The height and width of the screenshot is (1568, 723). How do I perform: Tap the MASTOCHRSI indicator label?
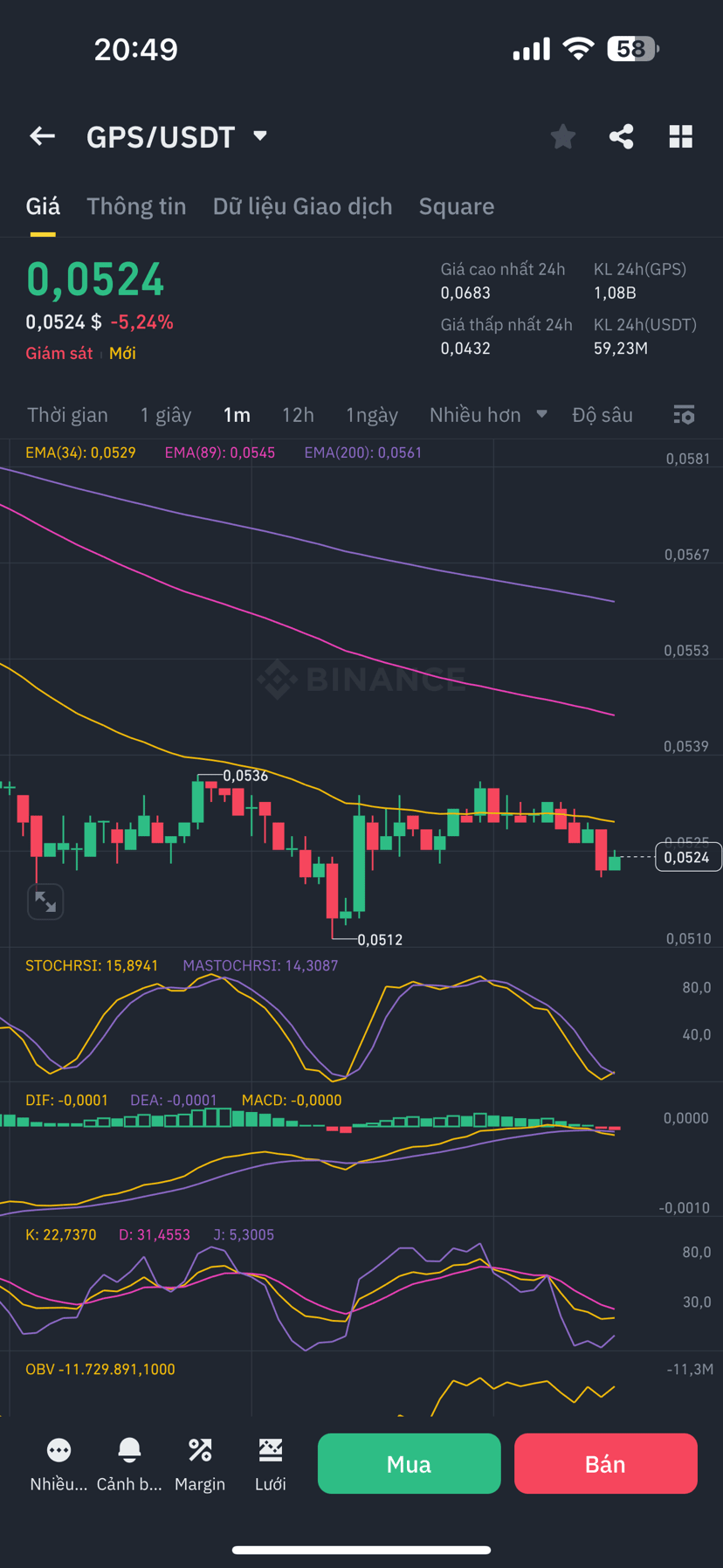260,966
